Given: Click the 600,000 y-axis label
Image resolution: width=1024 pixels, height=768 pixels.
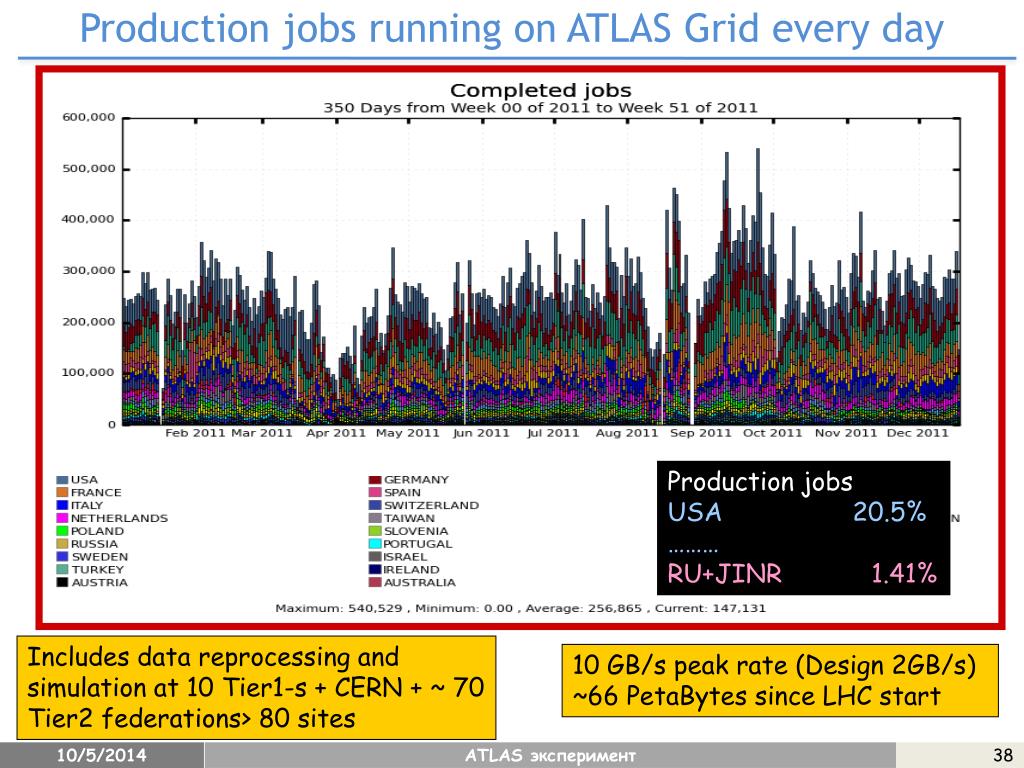Looking at the screenshot, I should click(88, 118).
